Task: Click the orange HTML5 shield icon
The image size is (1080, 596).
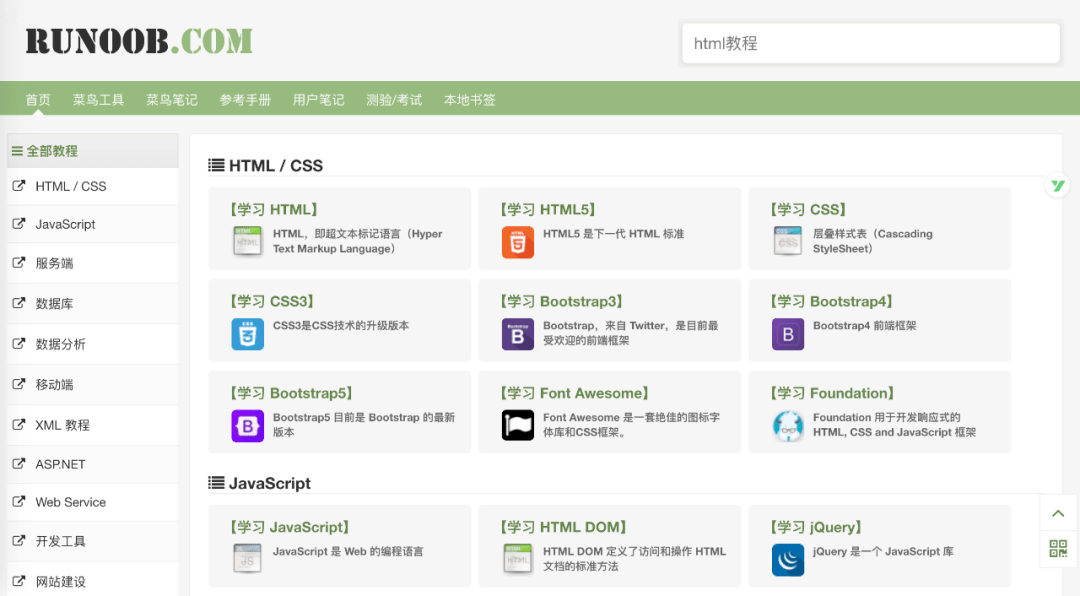Action: (517, 242)
